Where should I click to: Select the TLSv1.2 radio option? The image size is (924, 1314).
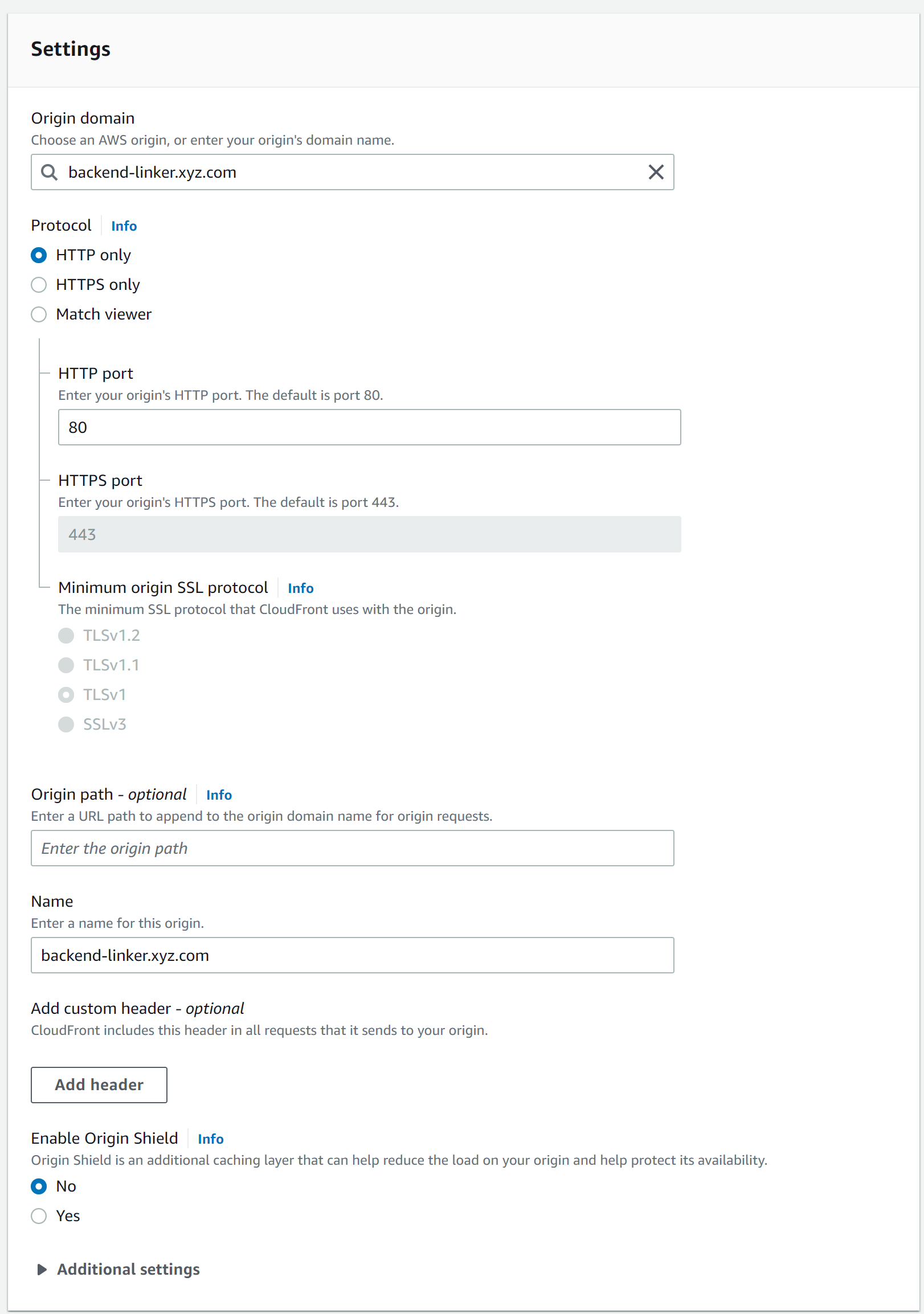(67, 636)
